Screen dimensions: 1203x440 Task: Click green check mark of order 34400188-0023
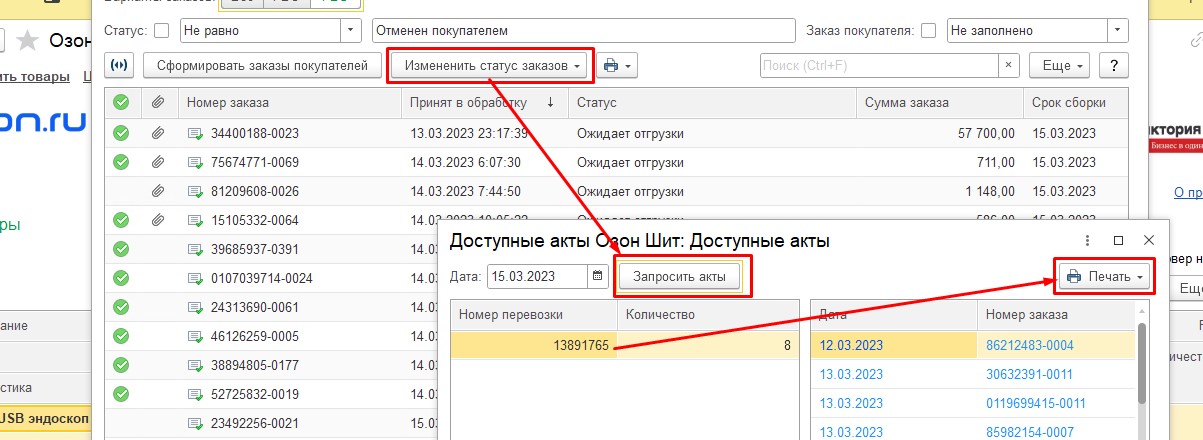[x=121, y=133]
